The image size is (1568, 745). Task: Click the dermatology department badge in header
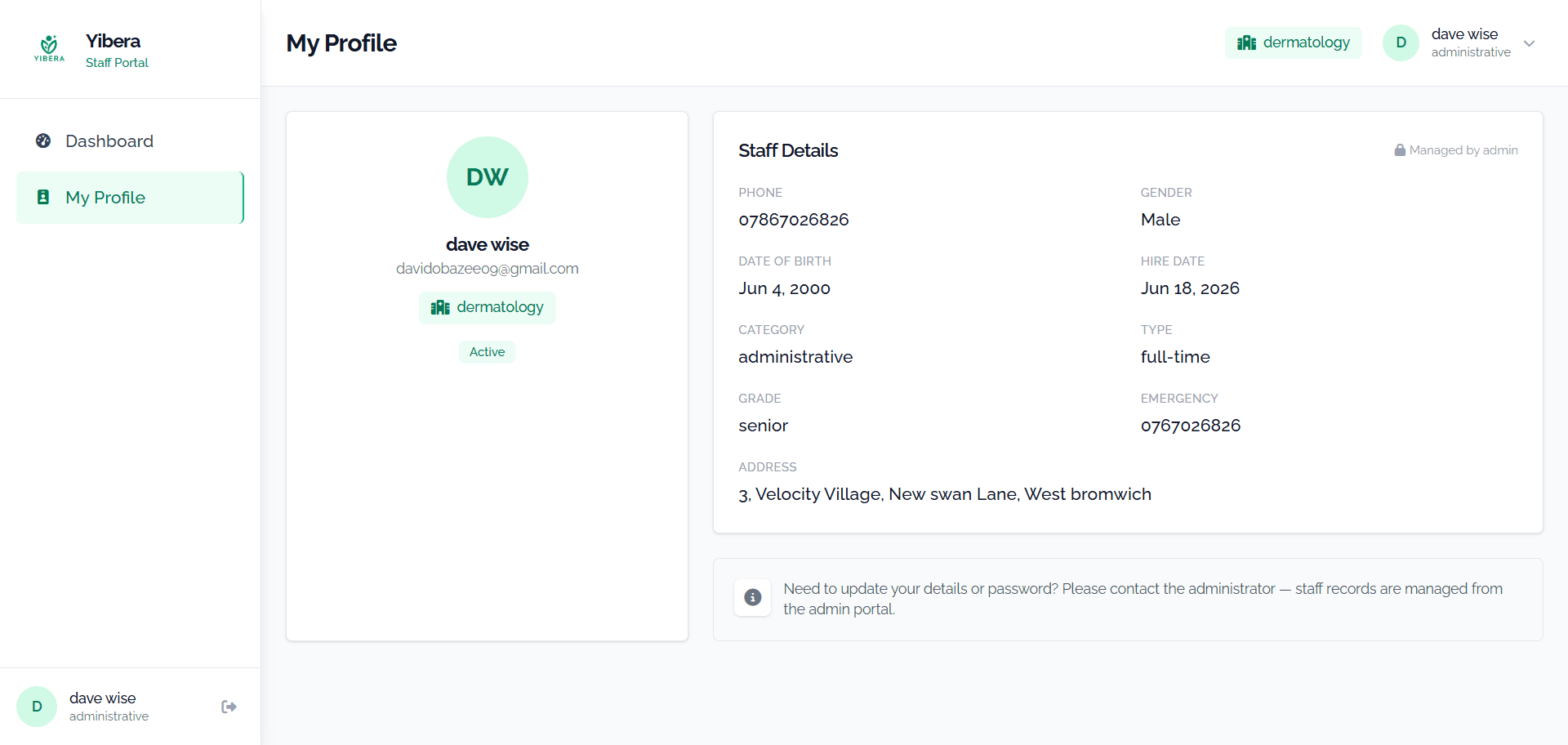(1294, 42)
